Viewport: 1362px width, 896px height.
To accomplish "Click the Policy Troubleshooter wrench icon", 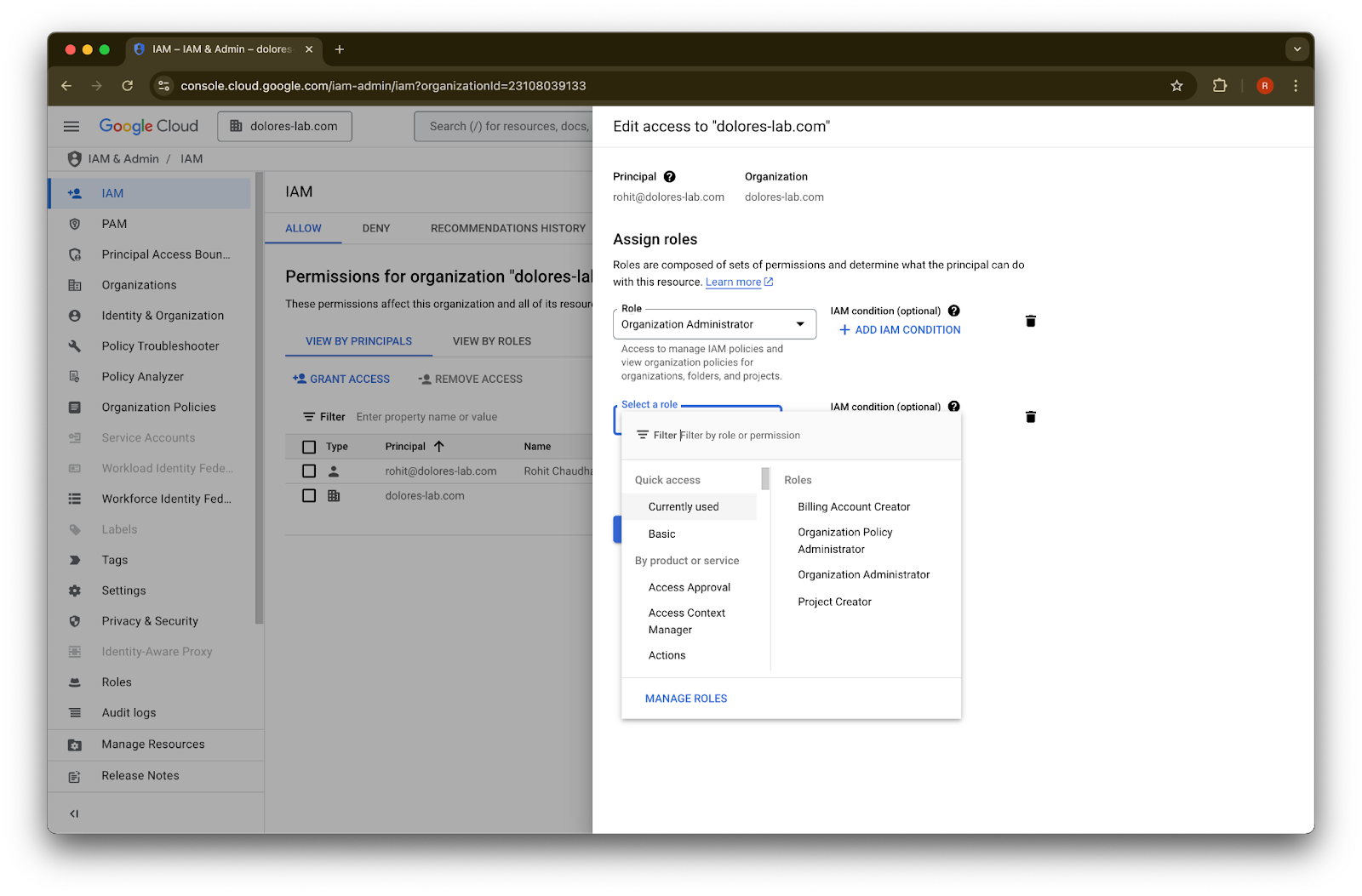I will [75, 346].
